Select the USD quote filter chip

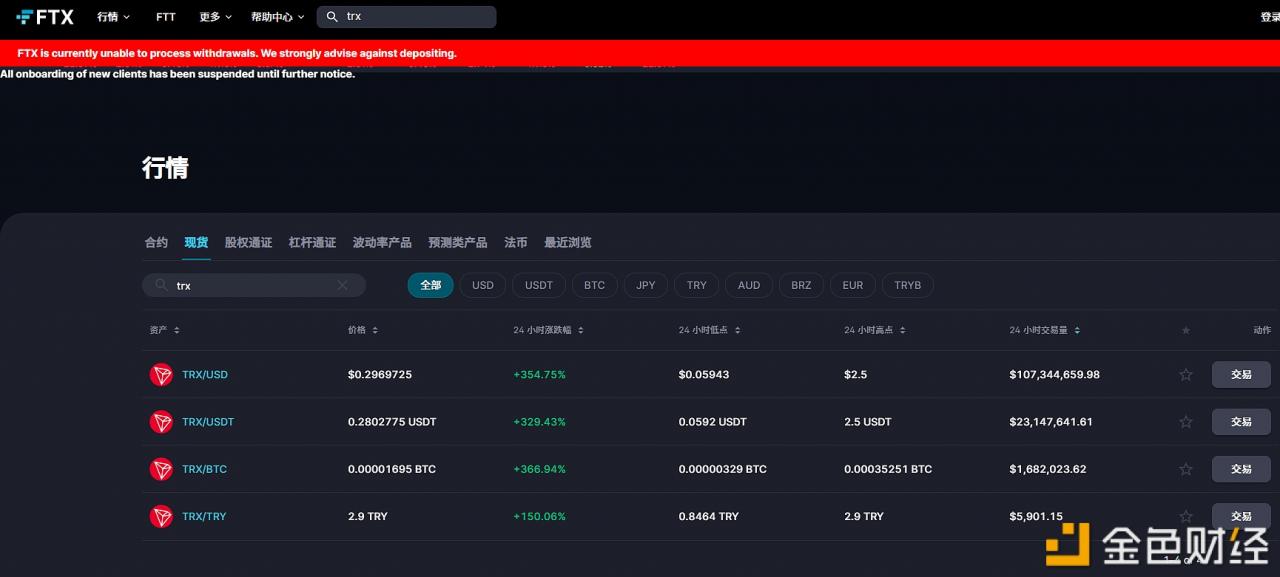pyautogui.click(x=483, y=285)
